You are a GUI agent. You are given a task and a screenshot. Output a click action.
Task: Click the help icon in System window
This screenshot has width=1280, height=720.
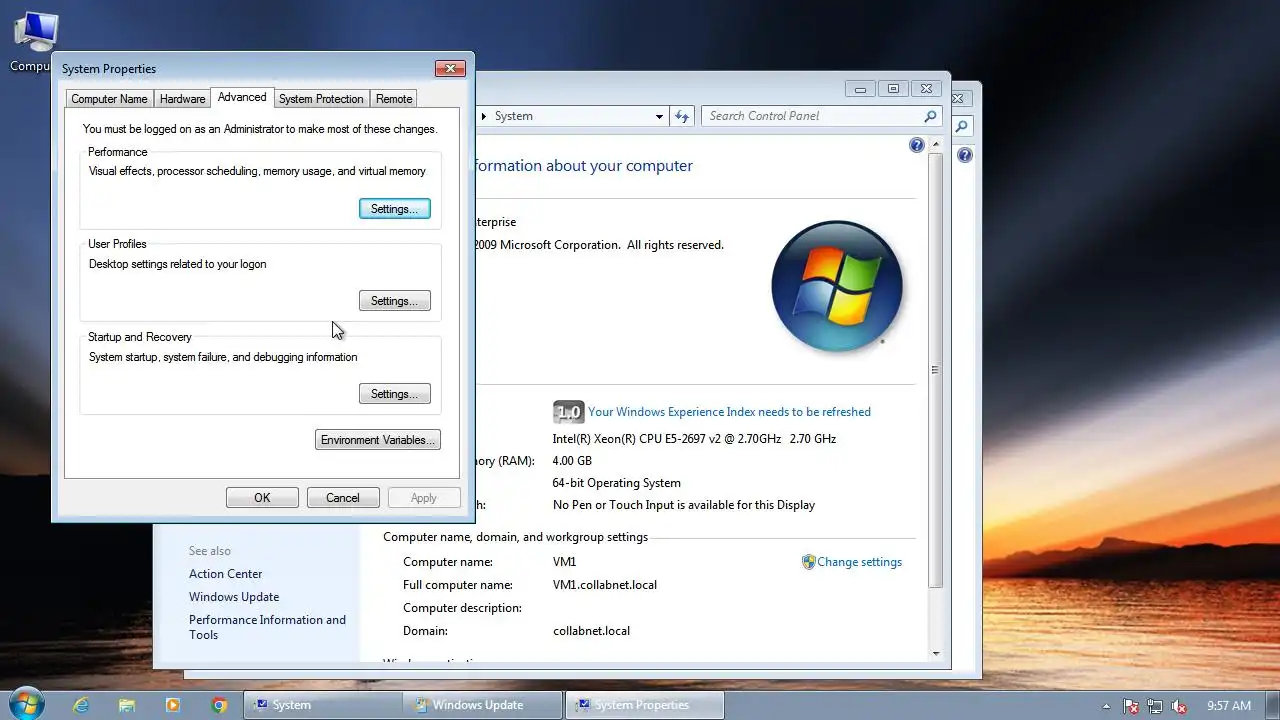917,146
